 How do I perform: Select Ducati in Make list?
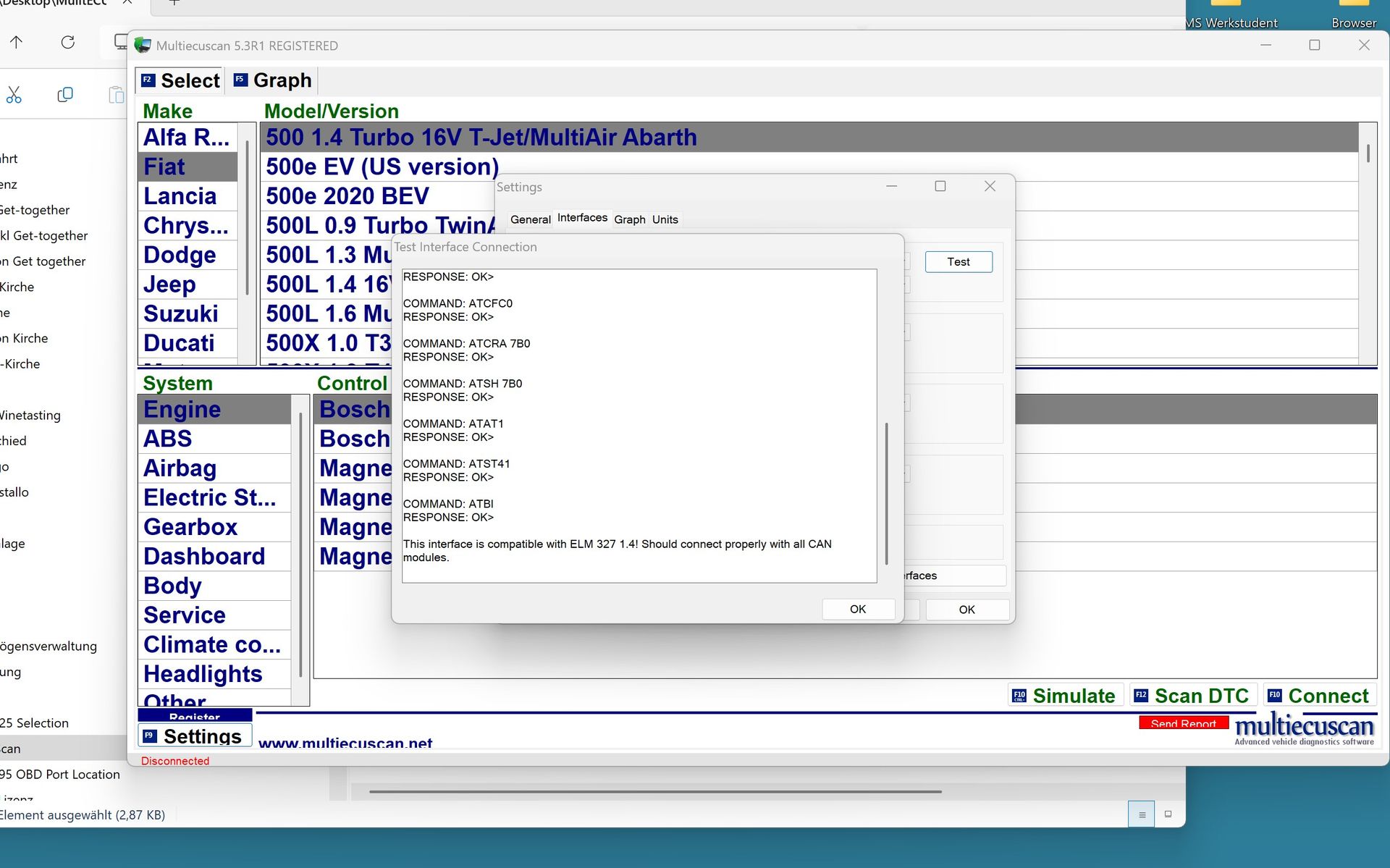click(x=188, y=343)
